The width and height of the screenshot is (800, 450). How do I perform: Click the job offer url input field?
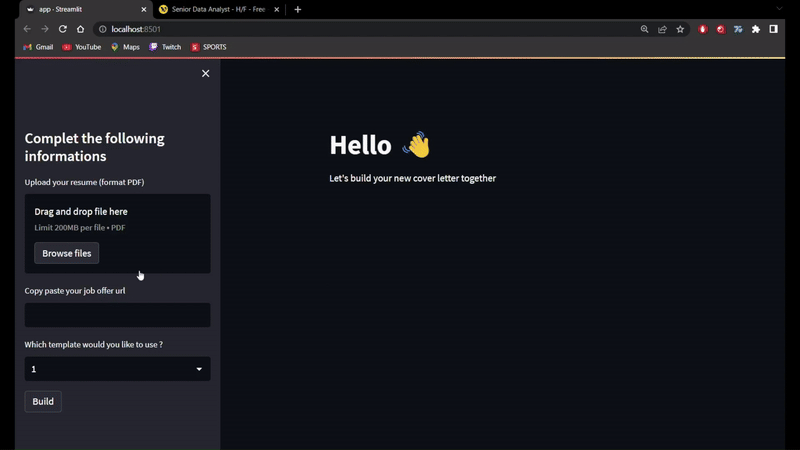click(x=117, y=315)
